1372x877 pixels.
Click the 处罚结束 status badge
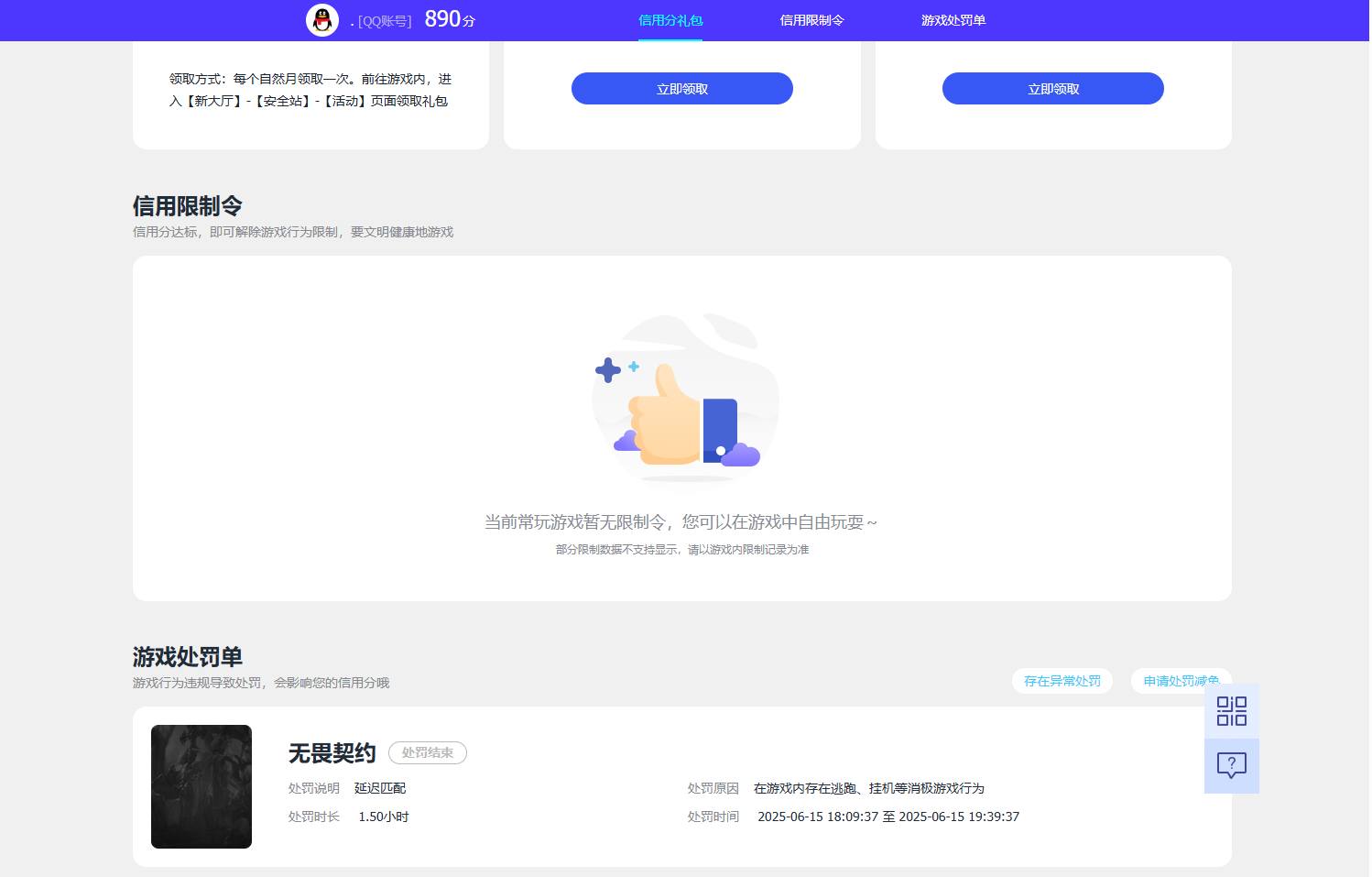(427, 752)
